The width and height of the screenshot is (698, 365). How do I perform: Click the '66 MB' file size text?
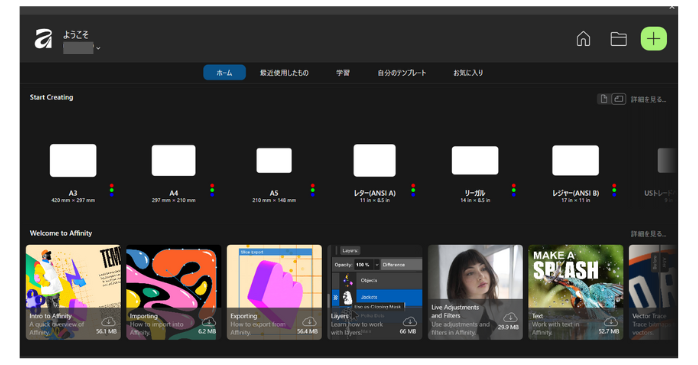click(408, 331)
